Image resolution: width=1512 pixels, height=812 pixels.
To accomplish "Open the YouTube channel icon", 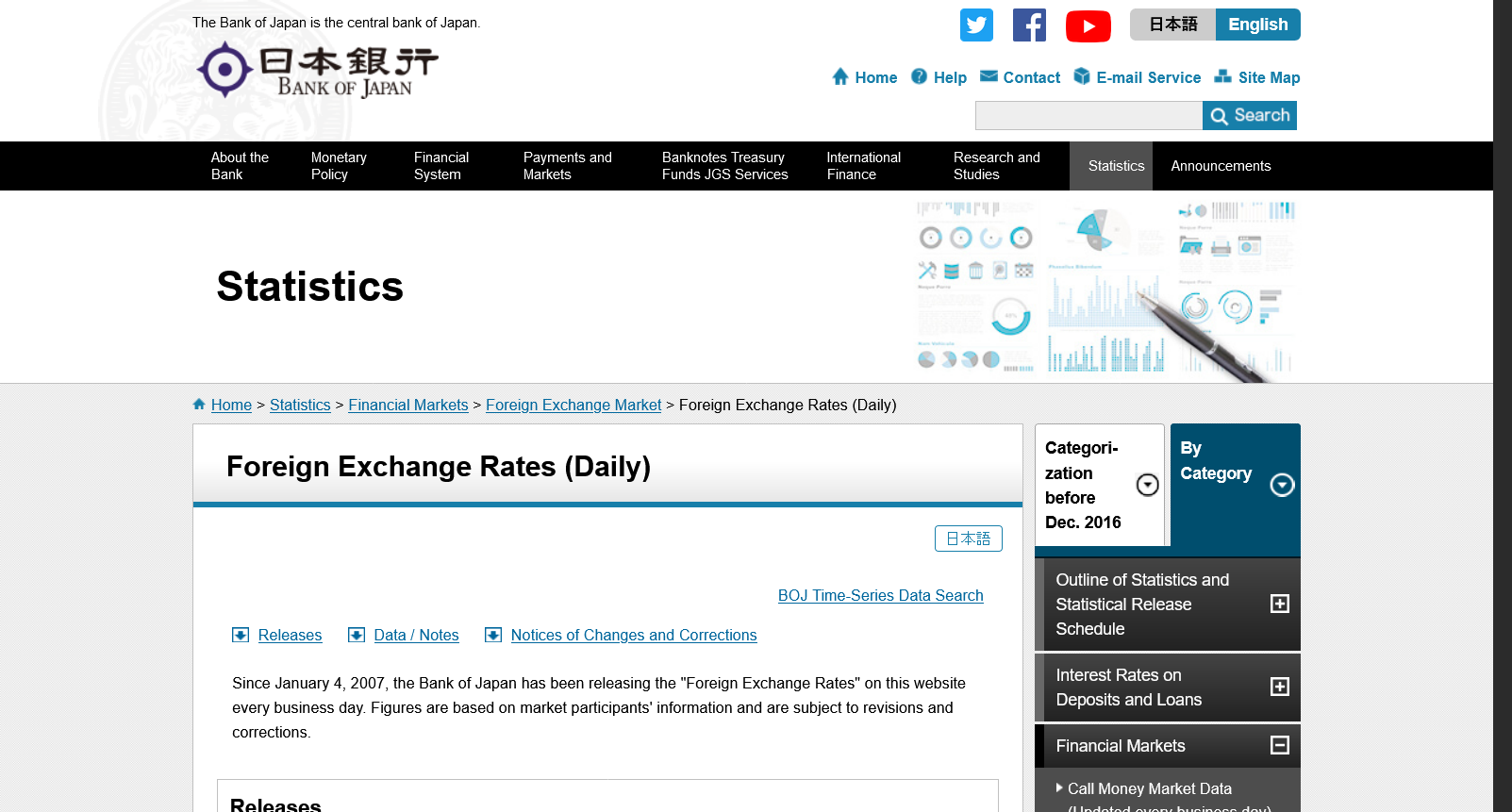I will tap(1088, 25).
